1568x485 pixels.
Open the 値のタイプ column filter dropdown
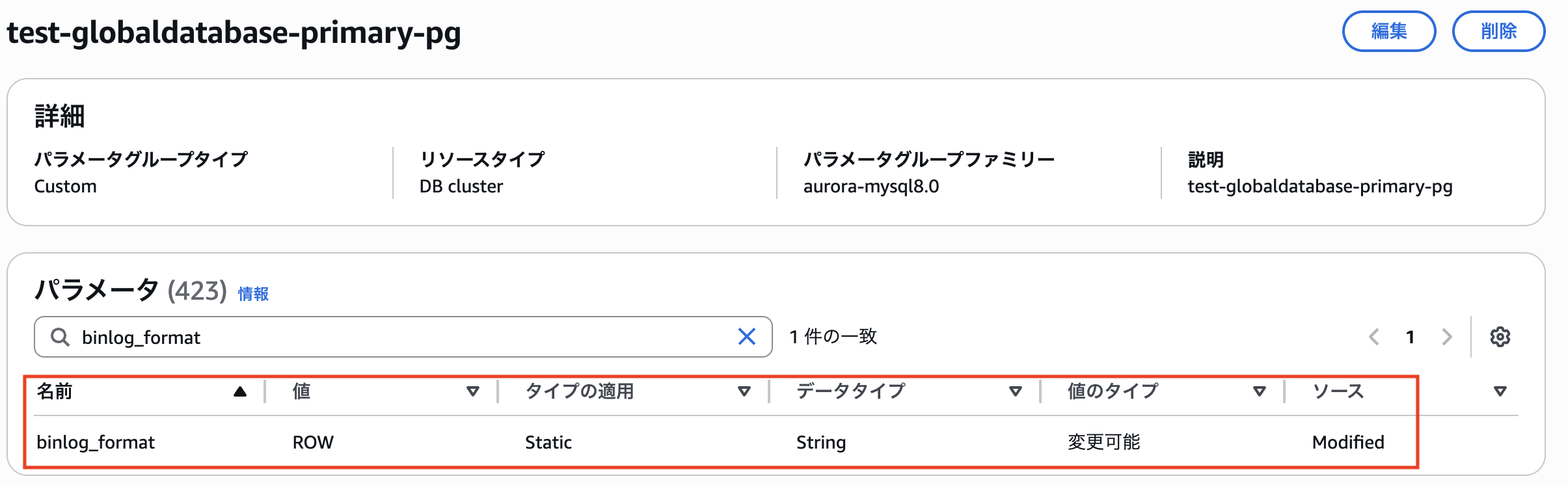click(1259, 391)
